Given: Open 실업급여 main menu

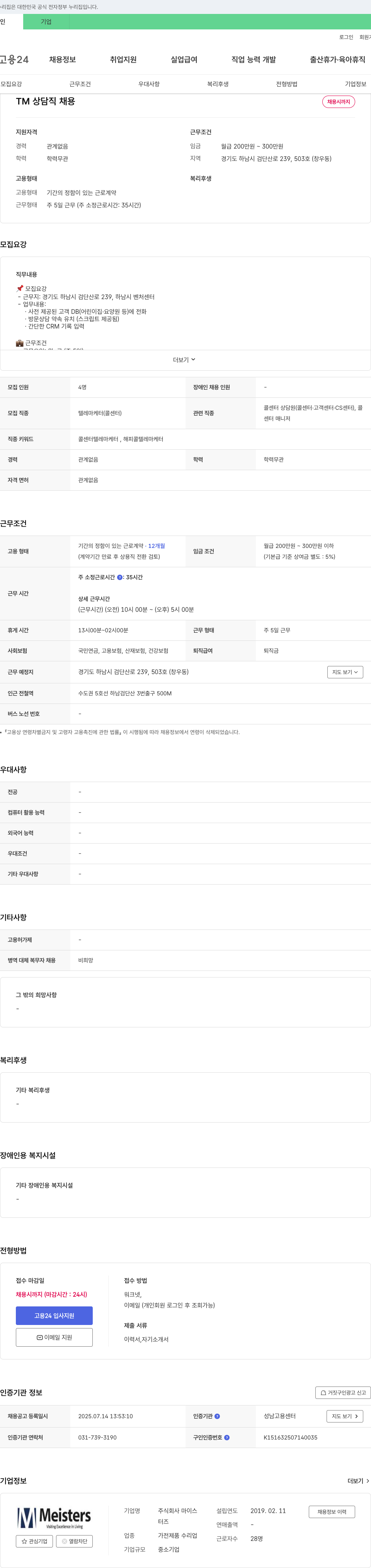Looking at the screenshot, I should click(184, 60).
